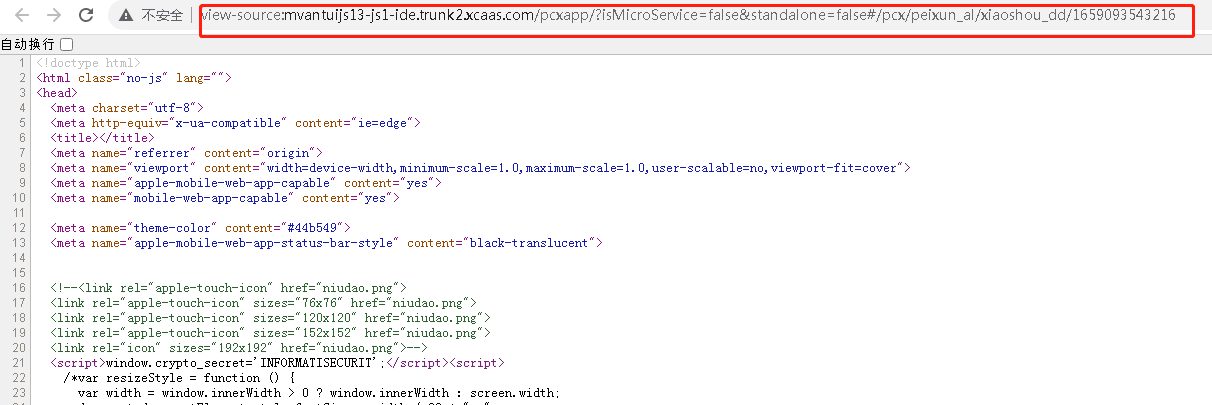Enable the 自动换行 line wrap checkbox

click(67, 45)
